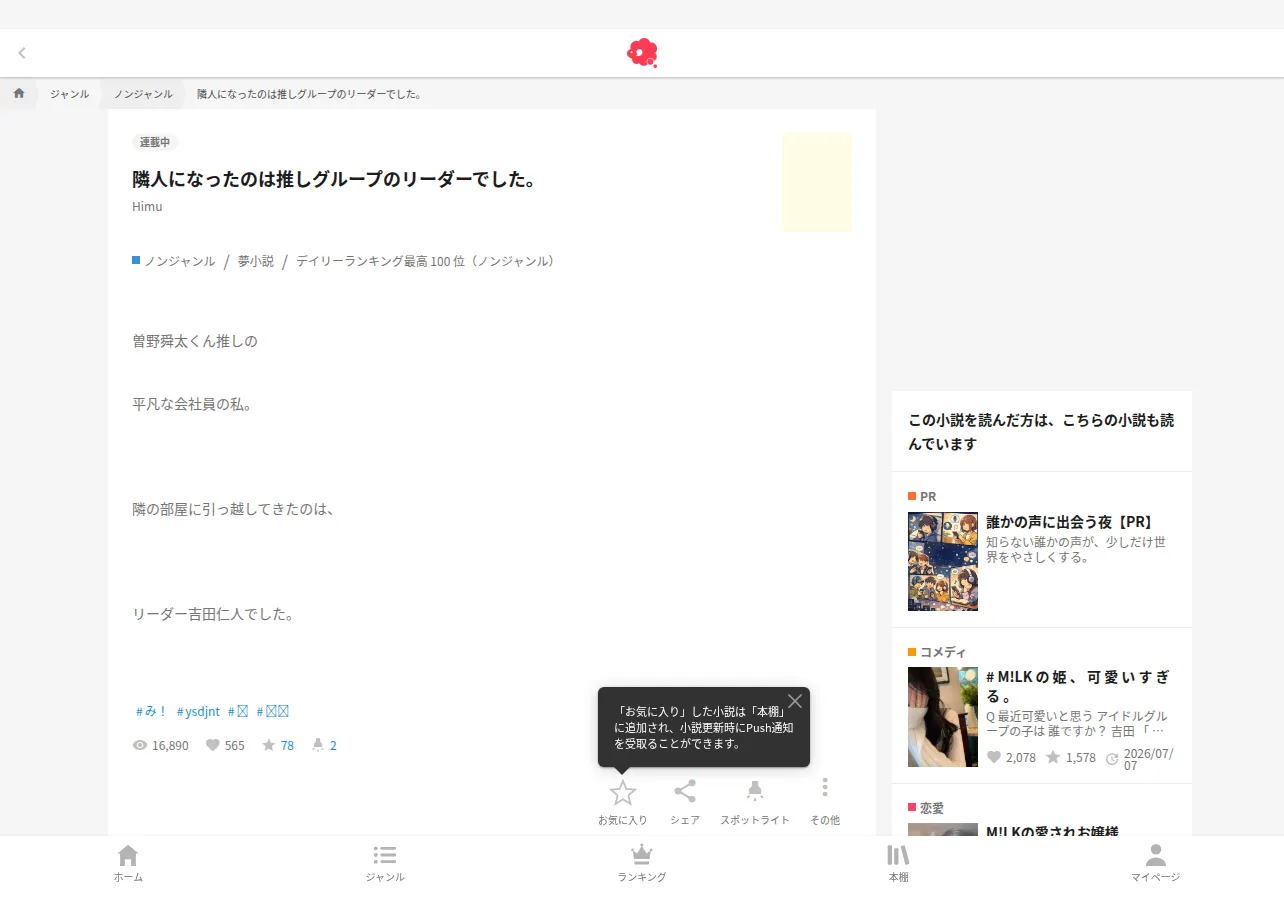
Task: Click the author name Himu
Action: 147,207
